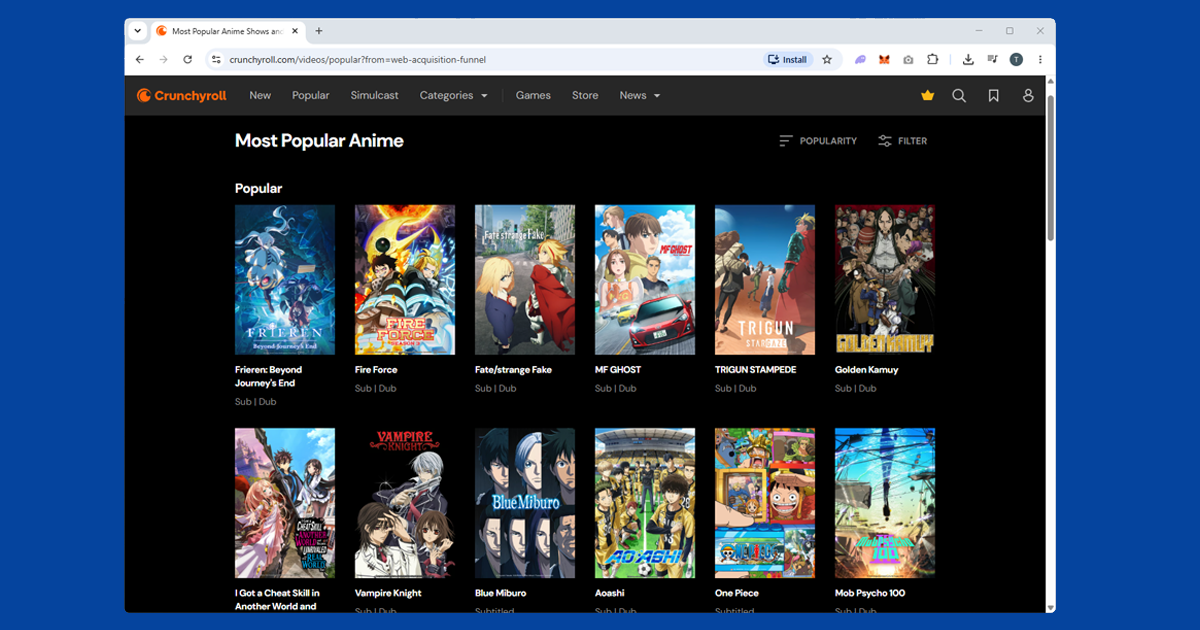Image resolution: width=1200 pixels, height=630 pixels.
Task: Go back with the back arrow
Action: click(140, 60)
